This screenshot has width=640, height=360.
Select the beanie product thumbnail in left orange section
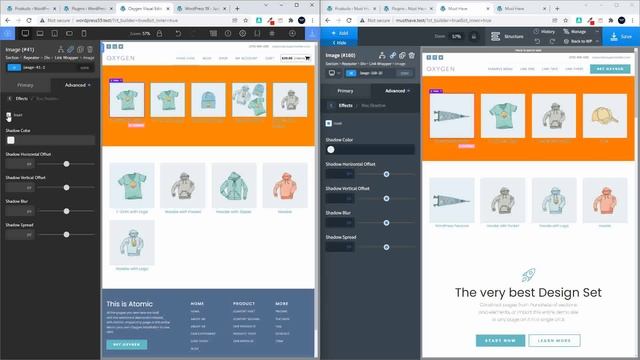click(x=208, y=100)
